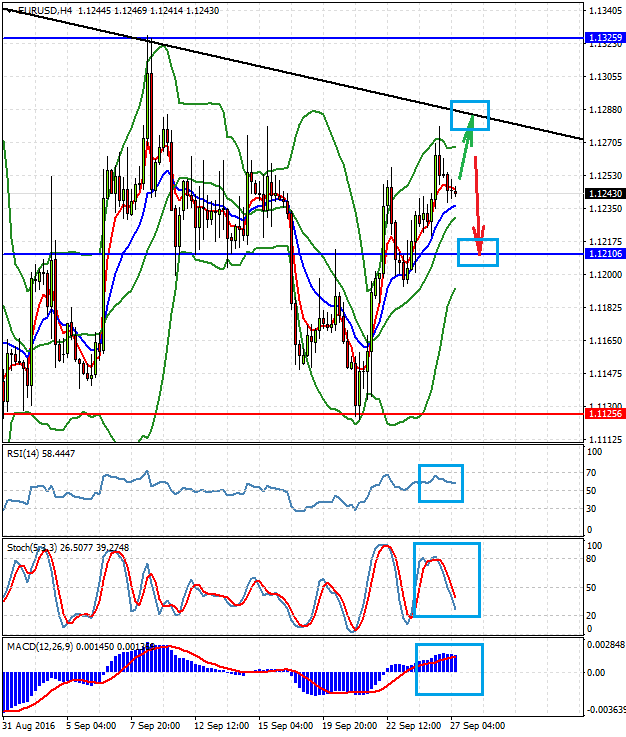Click the red 1.11256 price label
Screen dimensions: 626x737
click(x=604, y=413)
